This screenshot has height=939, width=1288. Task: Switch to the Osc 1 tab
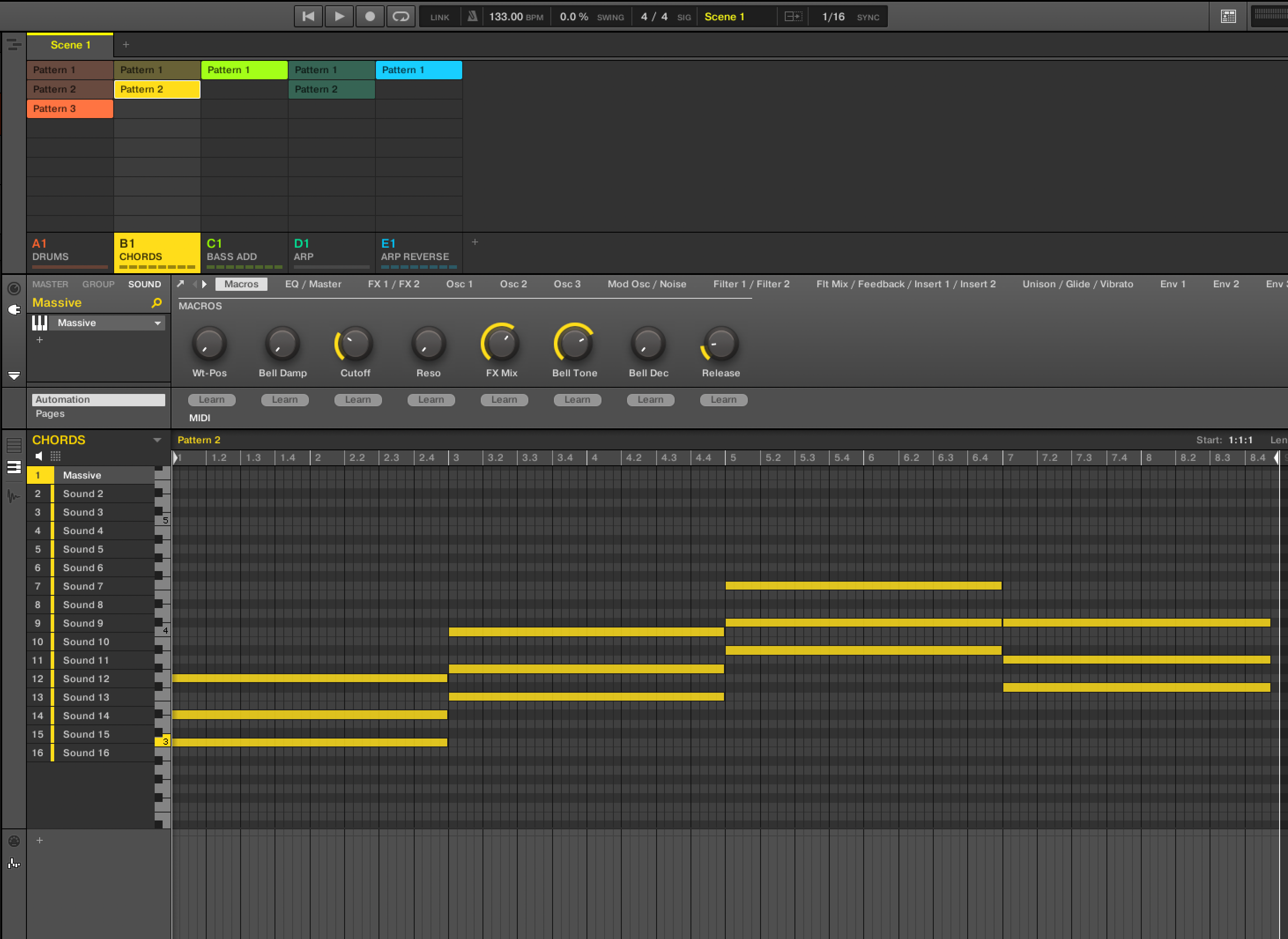[x=459, y=284]
